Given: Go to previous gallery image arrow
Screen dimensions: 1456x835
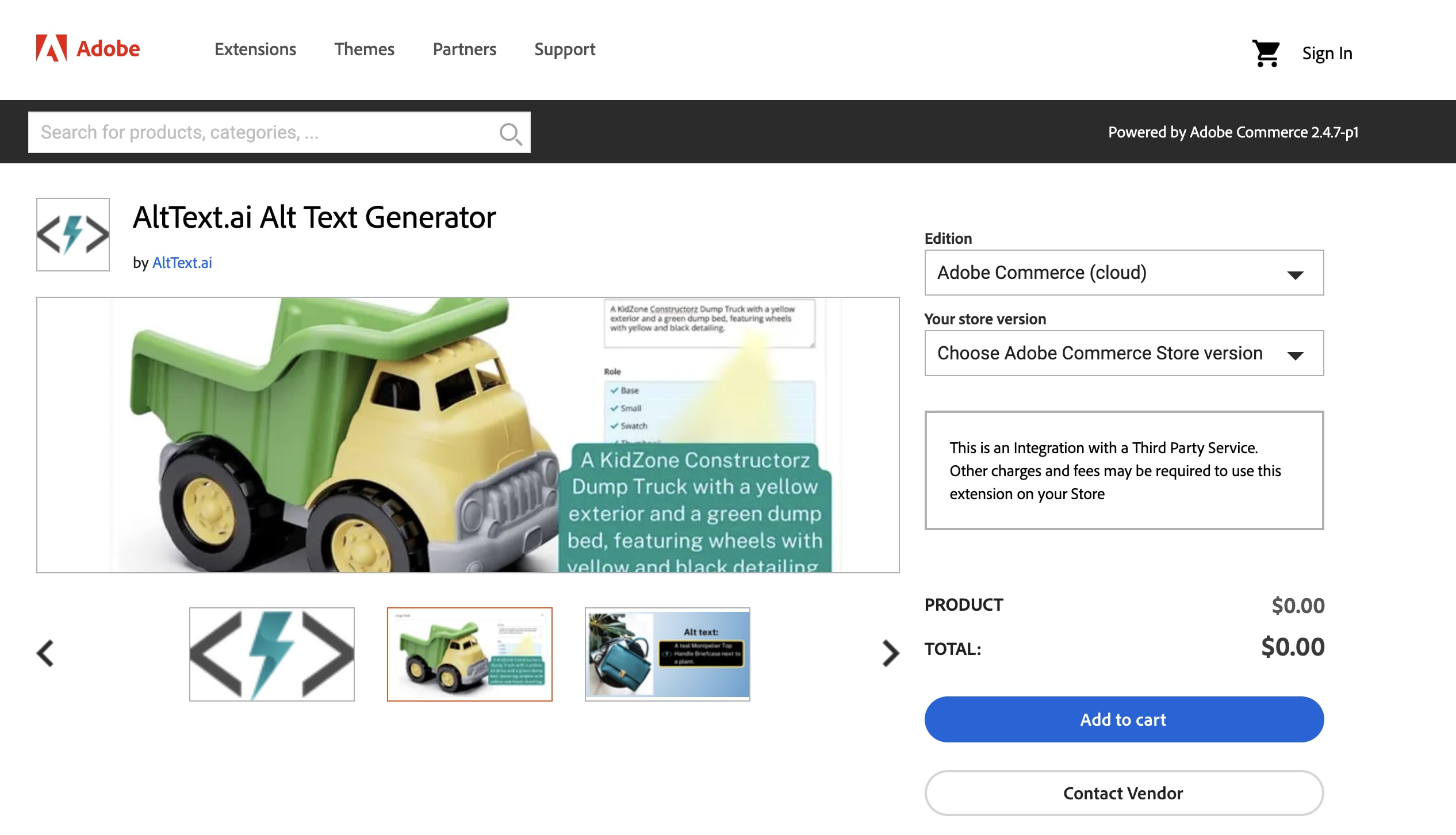Looking at the screenshot, I should 45,654.
